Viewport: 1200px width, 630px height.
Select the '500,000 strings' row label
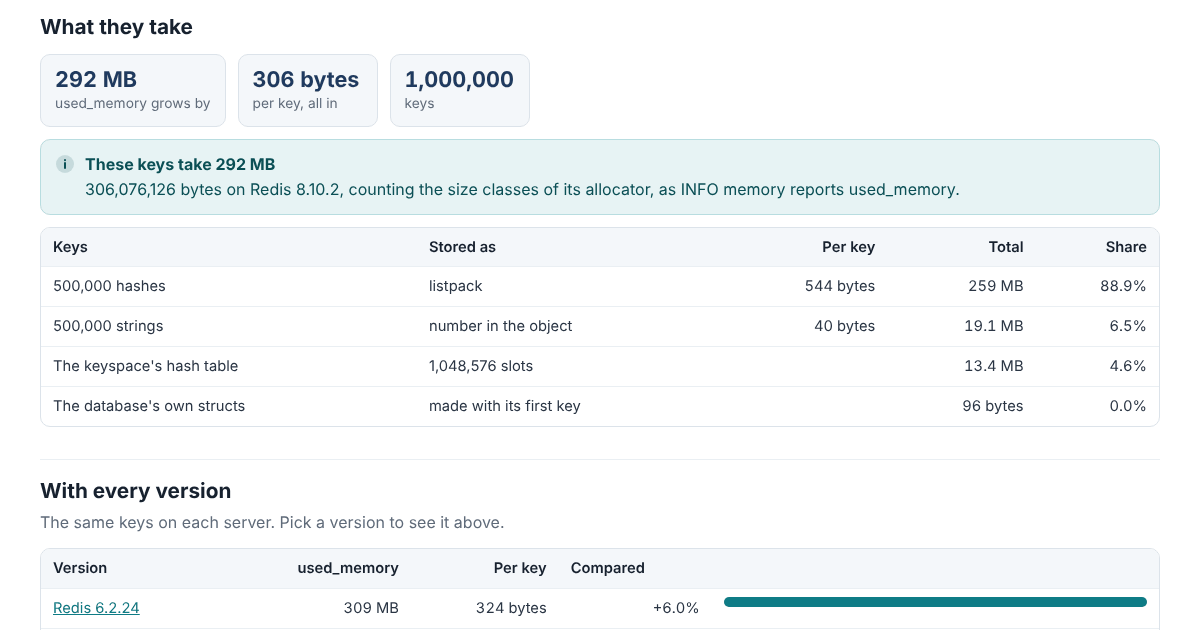pyautogui.click(x=108, y=326)
